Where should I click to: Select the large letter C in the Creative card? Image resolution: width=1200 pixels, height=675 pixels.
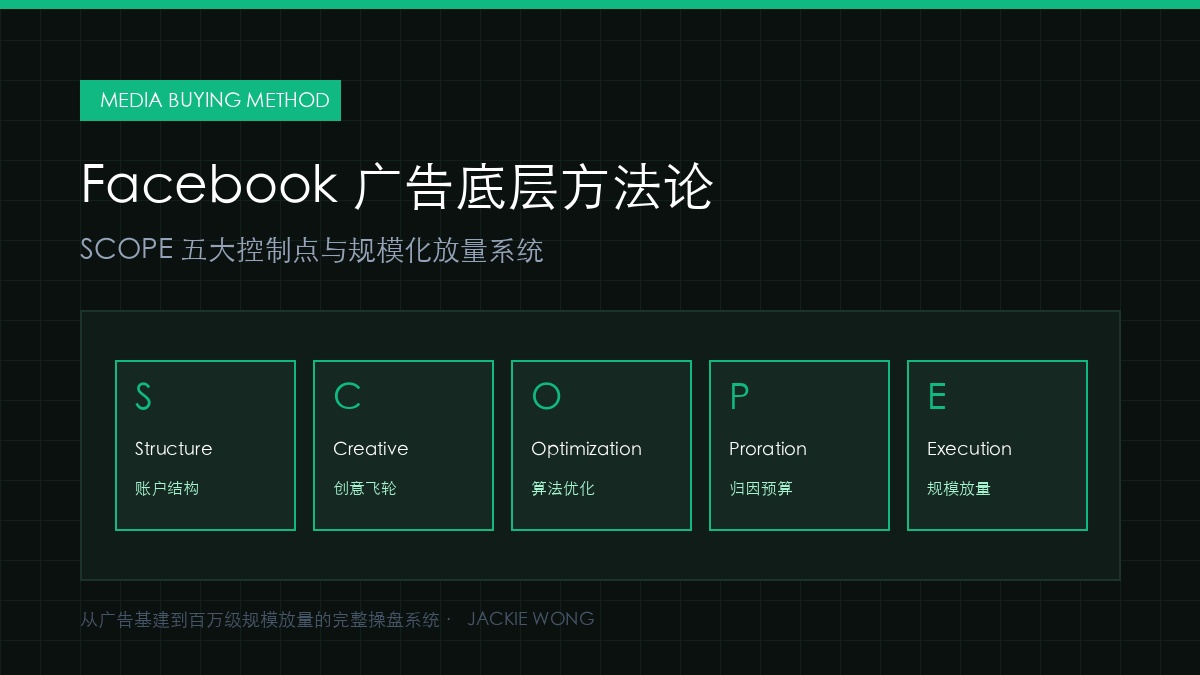pyautogui.click(x=347, y=397)
